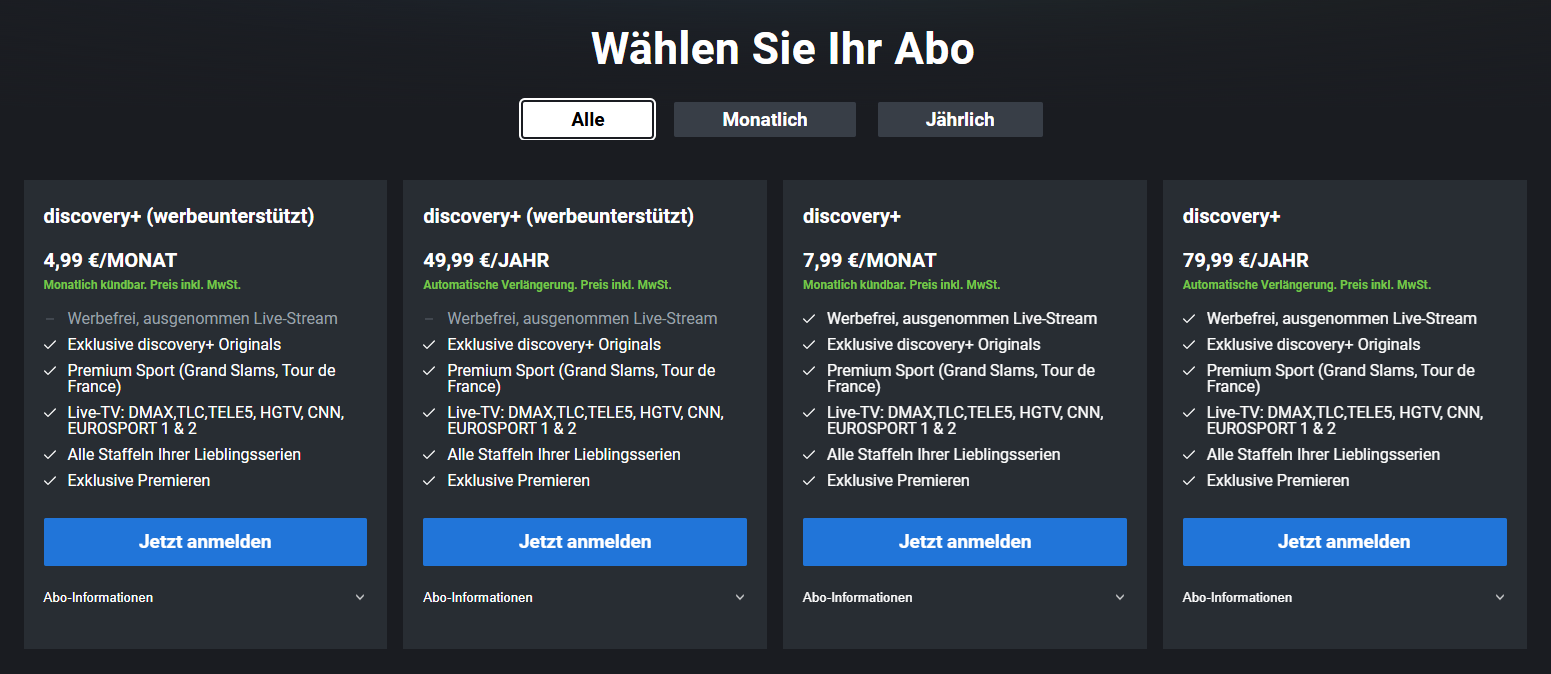
Task: Click 'Premium Sport (Grand Slams...)' in 7,99 €/MONAT card
Action: point(961,379)
